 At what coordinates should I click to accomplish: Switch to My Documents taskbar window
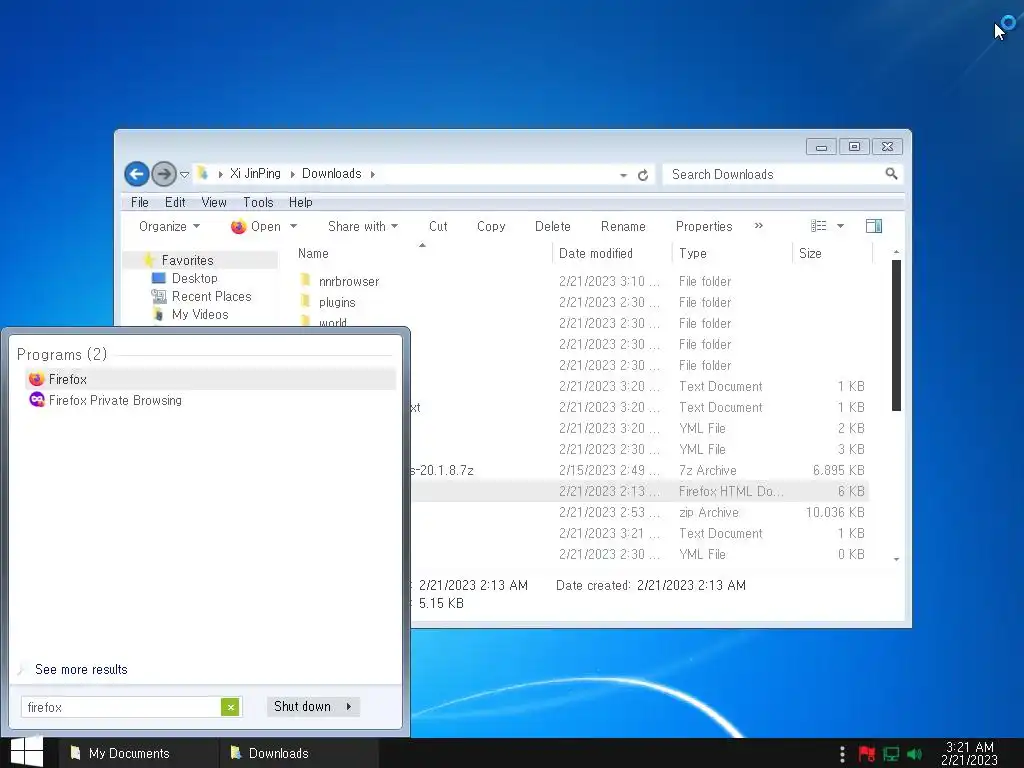coord(138,754)
